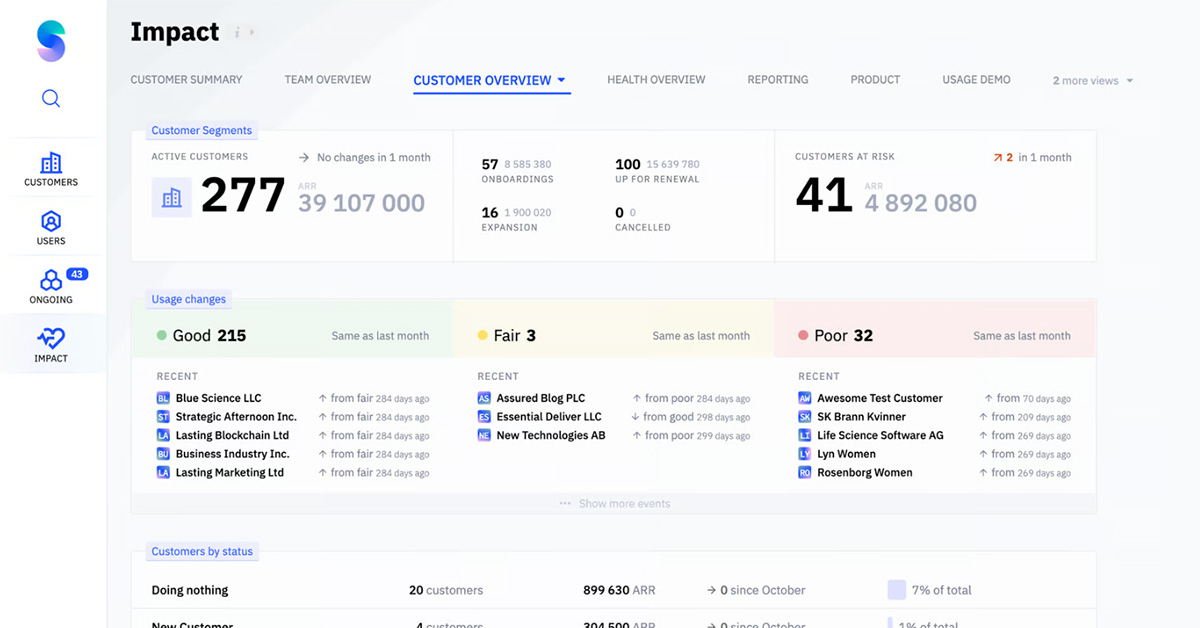Expand the Customer Overview tab dropdown
Screen dimensions: 1200x628
[561, 80]
